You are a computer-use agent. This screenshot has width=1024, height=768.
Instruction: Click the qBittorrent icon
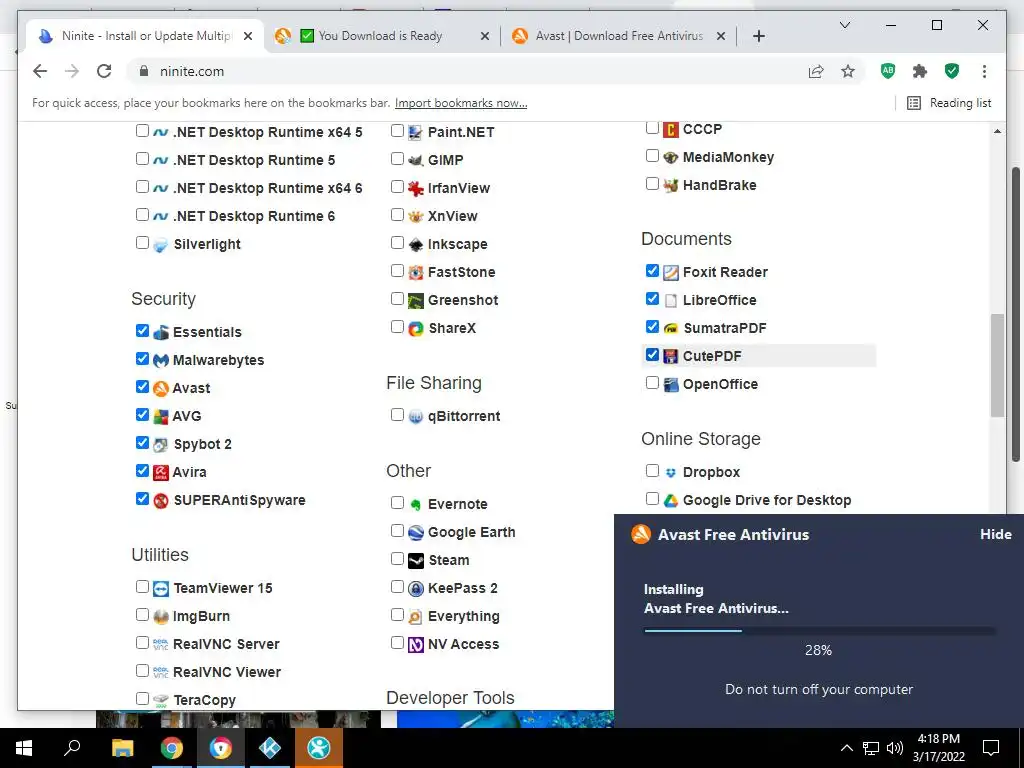coord(416,417)
